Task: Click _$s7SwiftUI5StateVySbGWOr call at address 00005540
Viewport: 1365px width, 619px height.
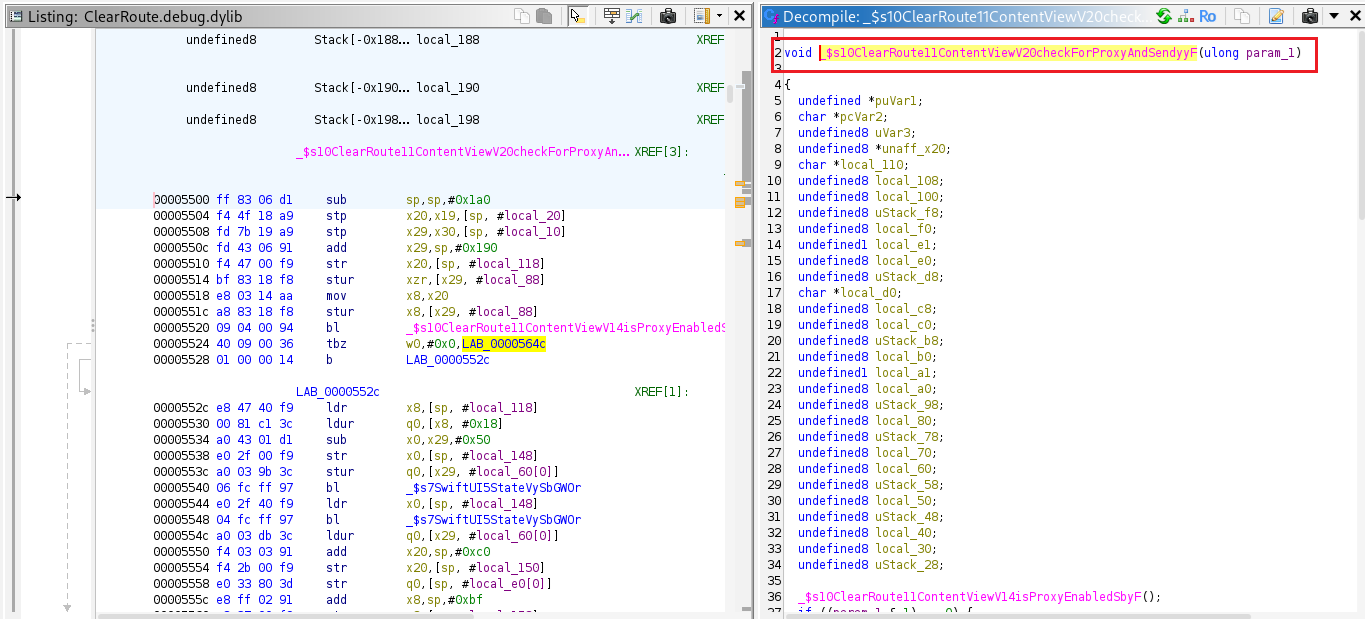Action: coord(493,488)
